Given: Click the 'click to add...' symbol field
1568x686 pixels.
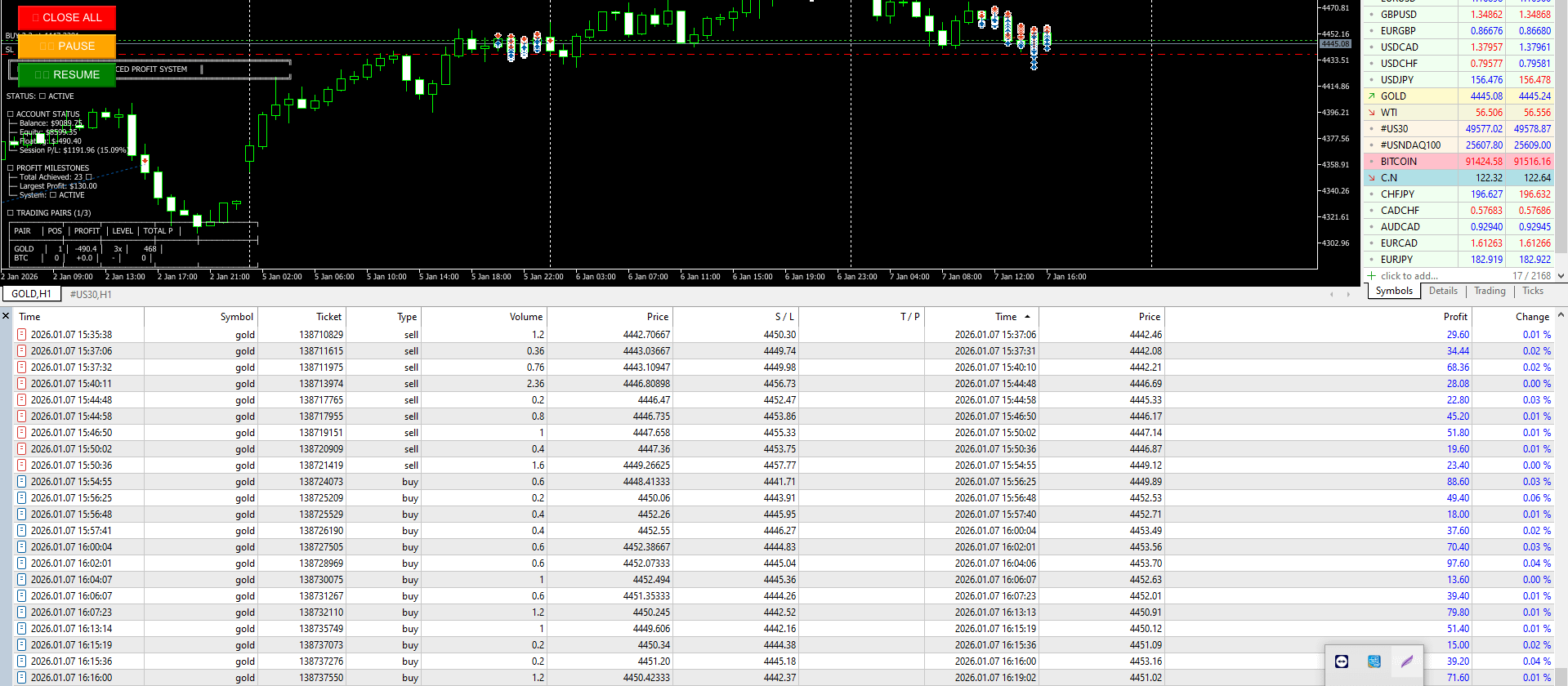Looking at the screenshot, I should (1409, 276).
